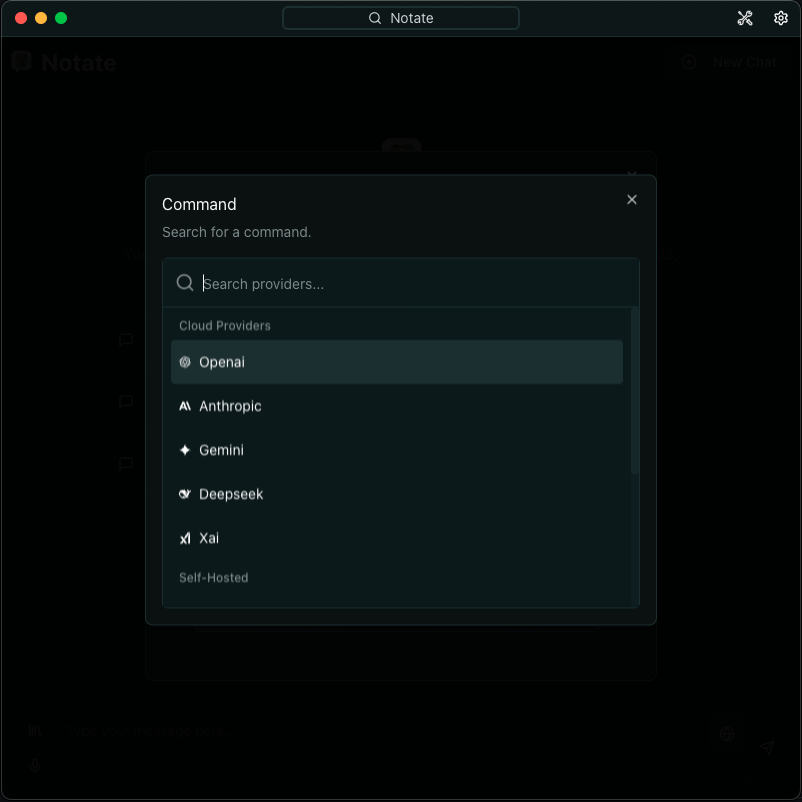
Task: Choose the Xai provider
Action: pyautogui.click(x=396, y=538)
